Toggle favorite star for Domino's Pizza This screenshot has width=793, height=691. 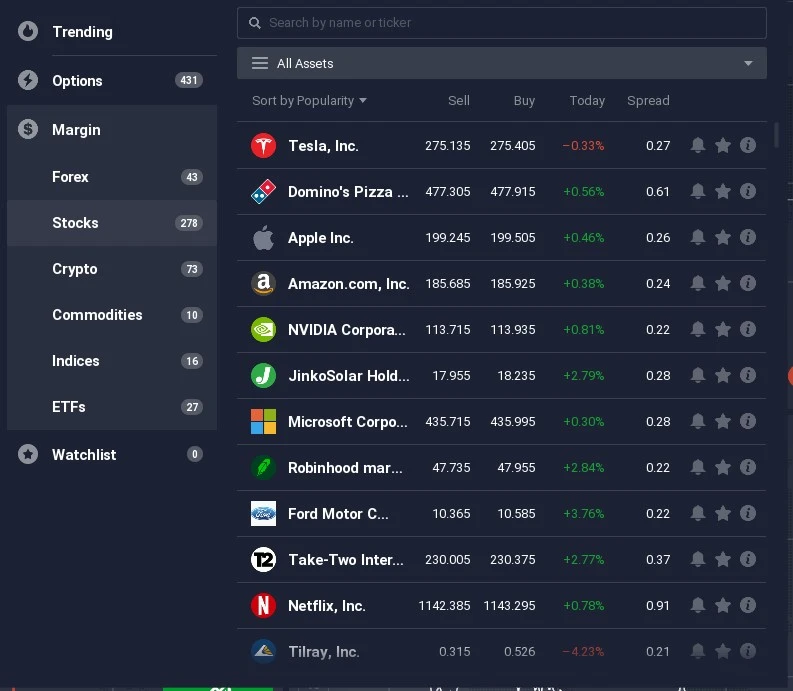723,192
